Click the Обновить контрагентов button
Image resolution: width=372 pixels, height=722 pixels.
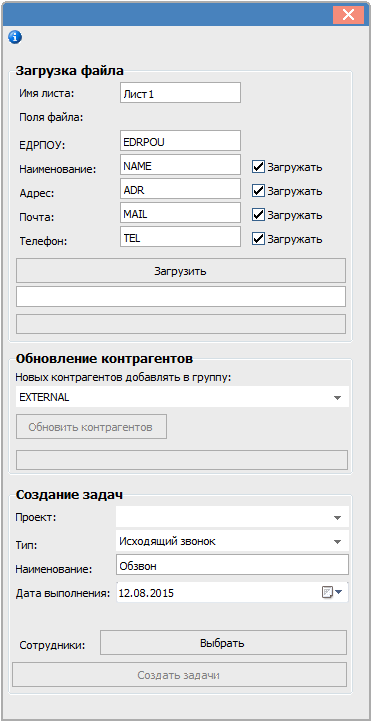[x=91, y=427]
